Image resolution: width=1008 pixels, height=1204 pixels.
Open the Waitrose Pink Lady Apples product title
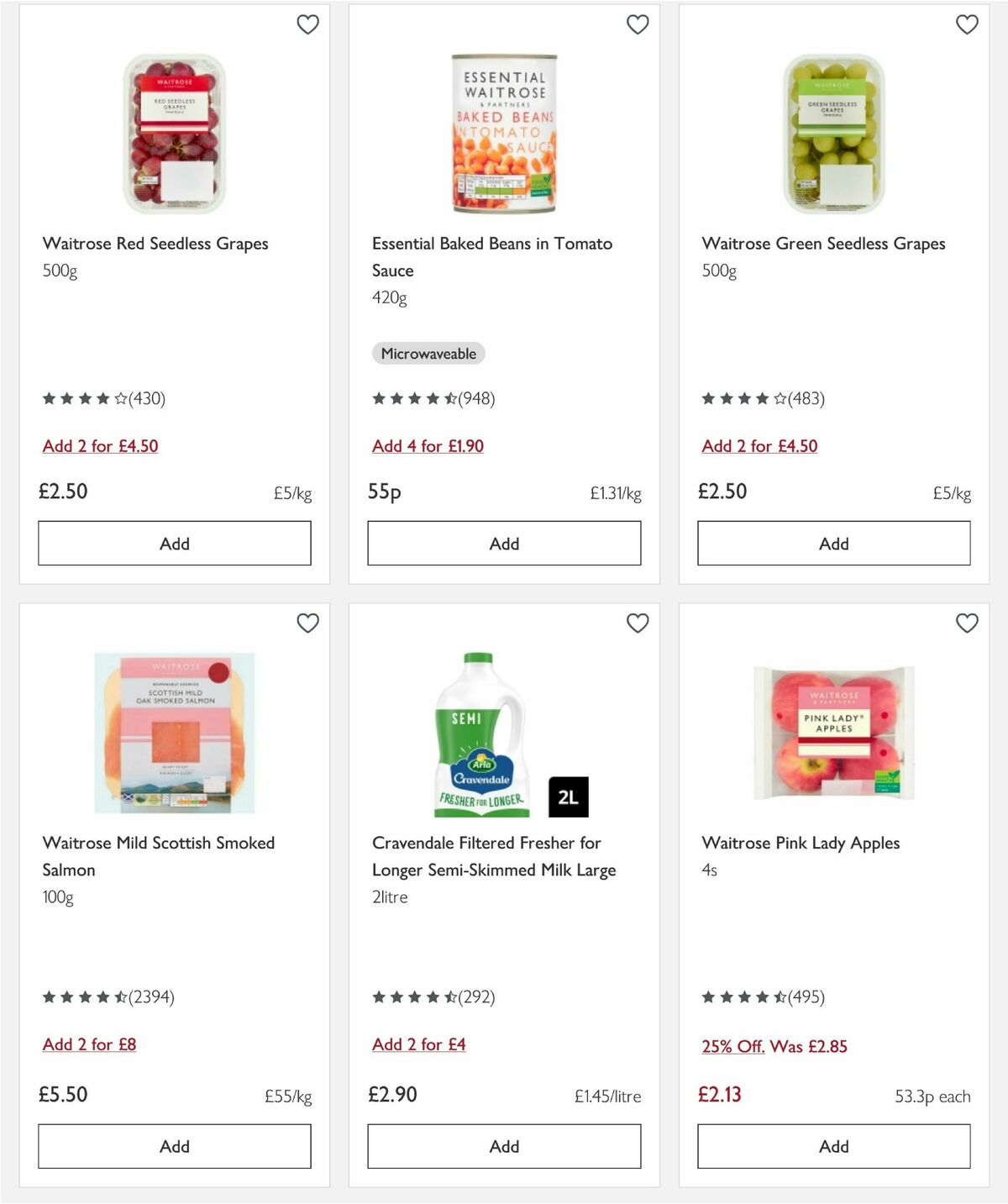(x=801, y=843)
